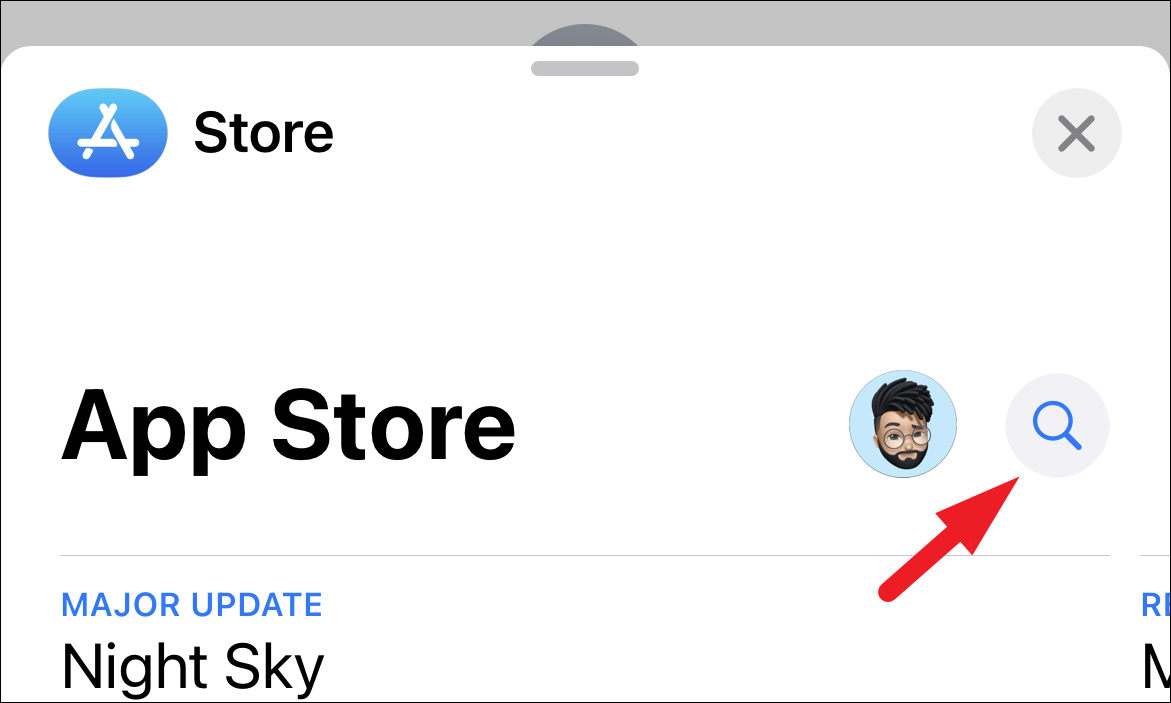Viewport: 1171px width, 703px height.
Task: Click the Store label beside the logo
Action: 264,133
